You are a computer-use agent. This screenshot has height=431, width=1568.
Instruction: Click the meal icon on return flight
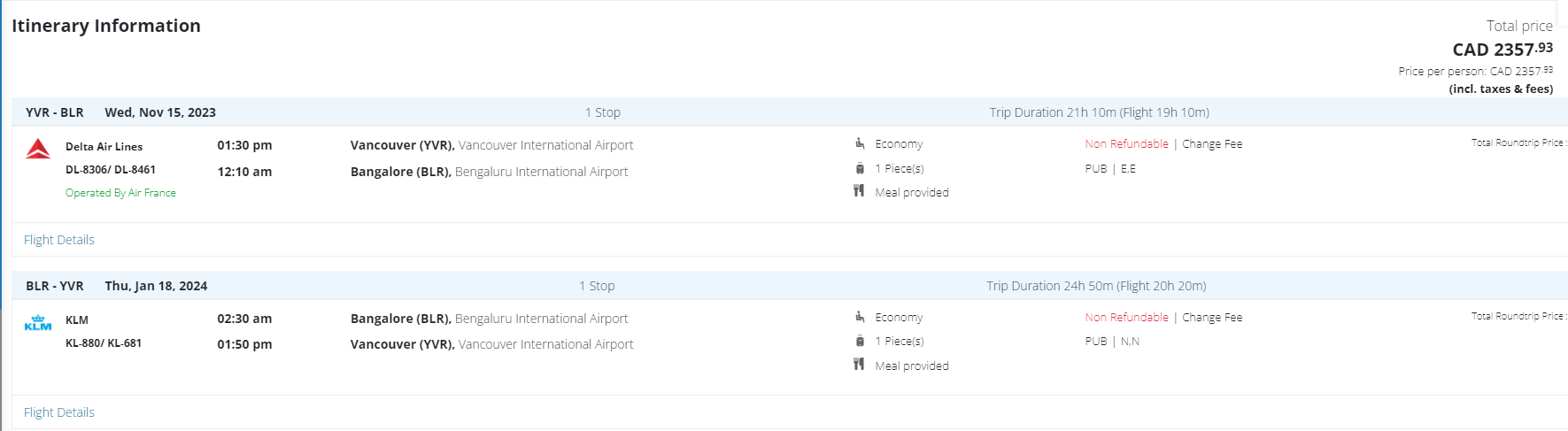coord(859,365)
